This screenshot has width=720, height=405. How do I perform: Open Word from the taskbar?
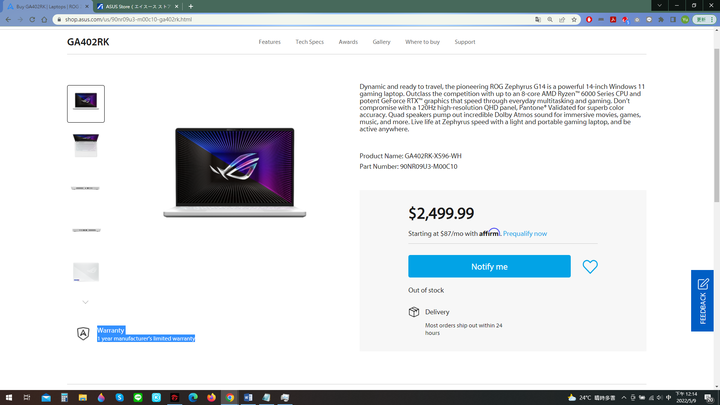248,398
